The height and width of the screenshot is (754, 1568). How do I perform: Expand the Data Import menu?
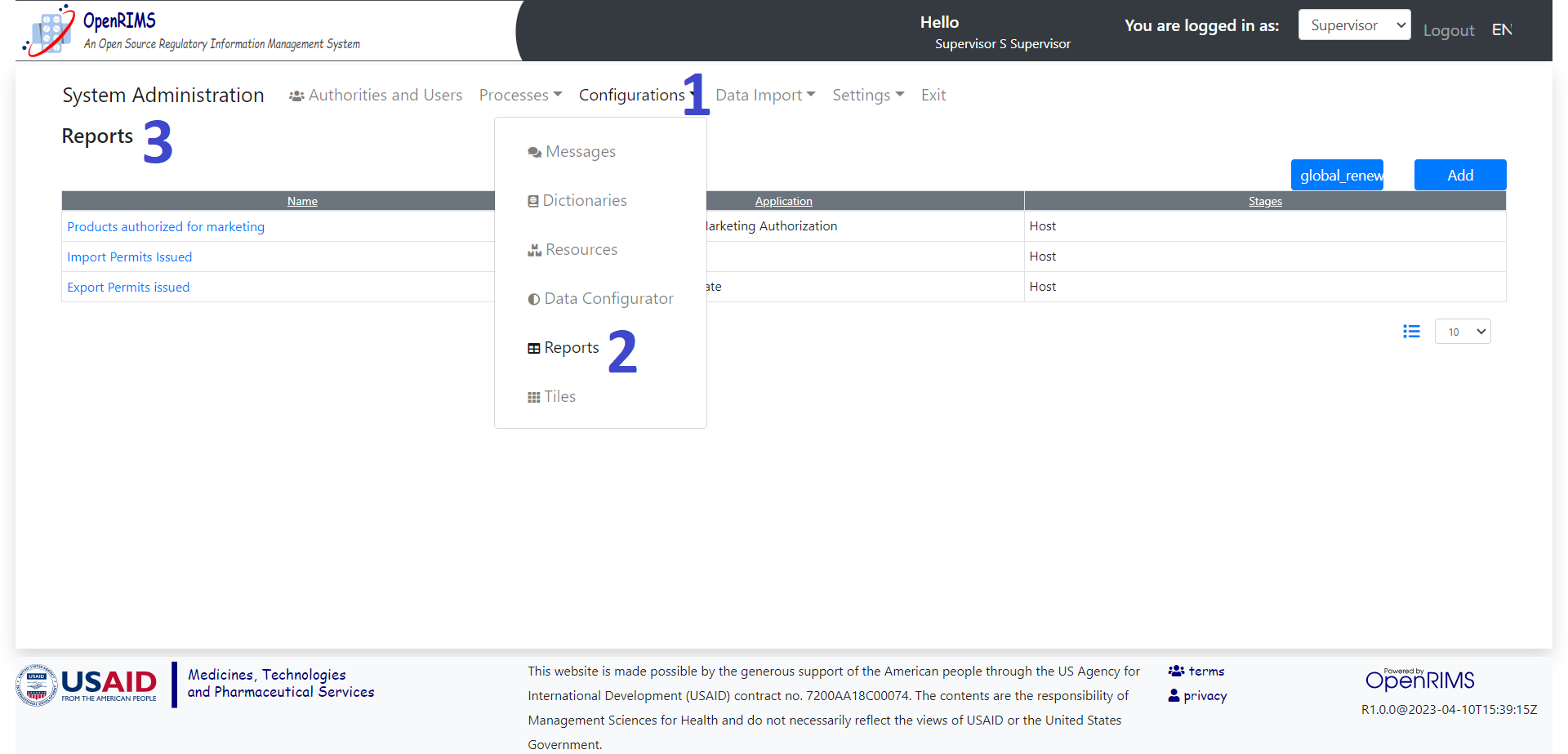(765, 96)
